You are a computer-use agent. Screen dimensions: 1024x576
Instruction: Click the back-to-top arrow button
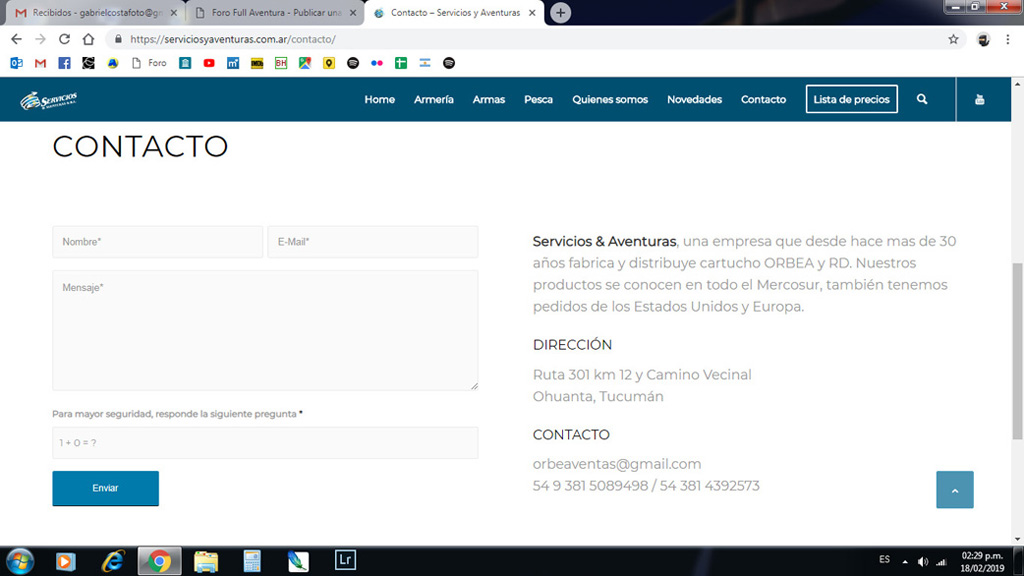coord(955,490)
